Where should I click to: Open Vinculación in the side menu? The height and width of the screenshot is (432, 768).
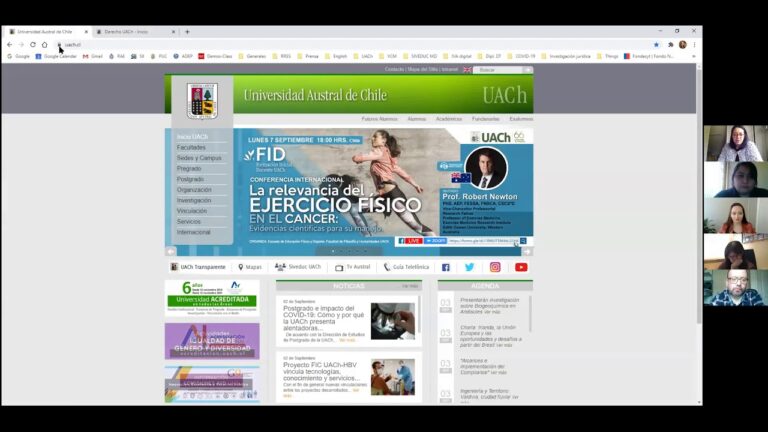point(192,211)
